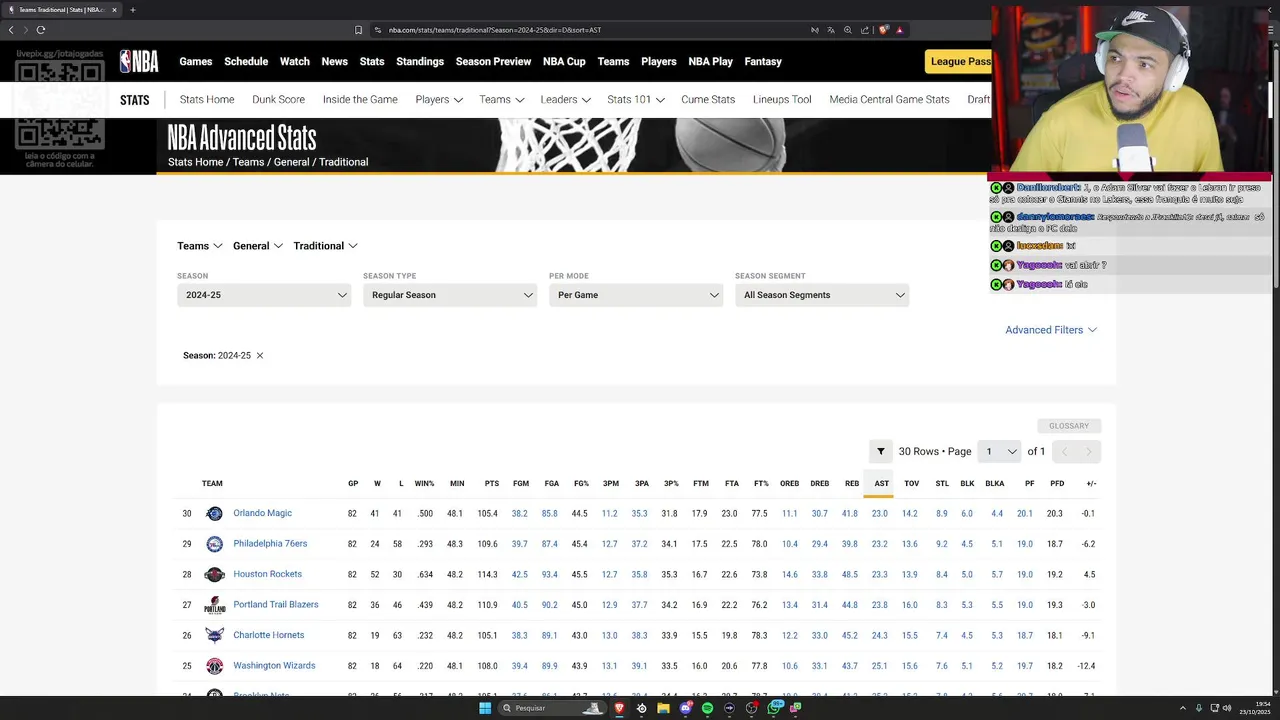Go to previous table page arrow
Viewport: 1280px width, 720px height.
point(1064,451)
